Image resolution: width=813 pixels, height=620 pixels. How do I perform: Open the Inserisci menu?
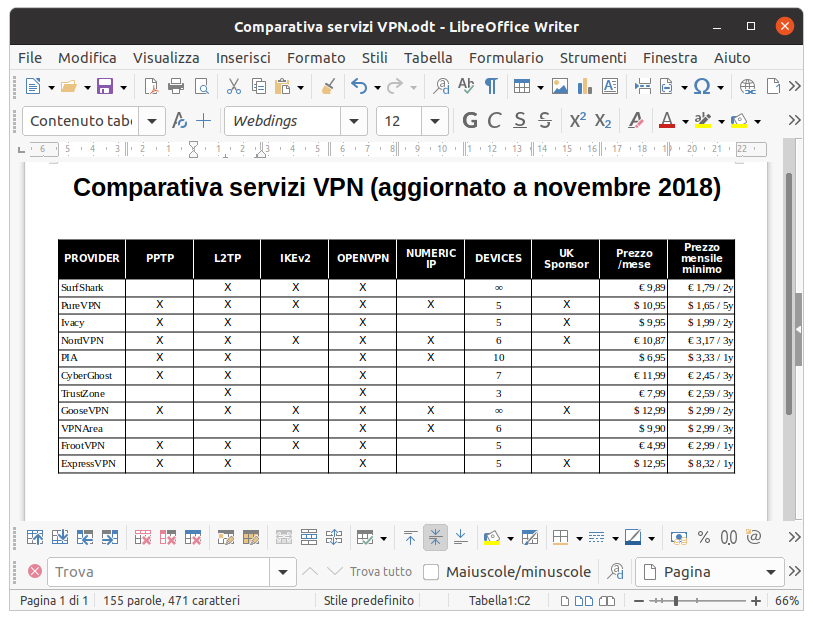(243, 58)
